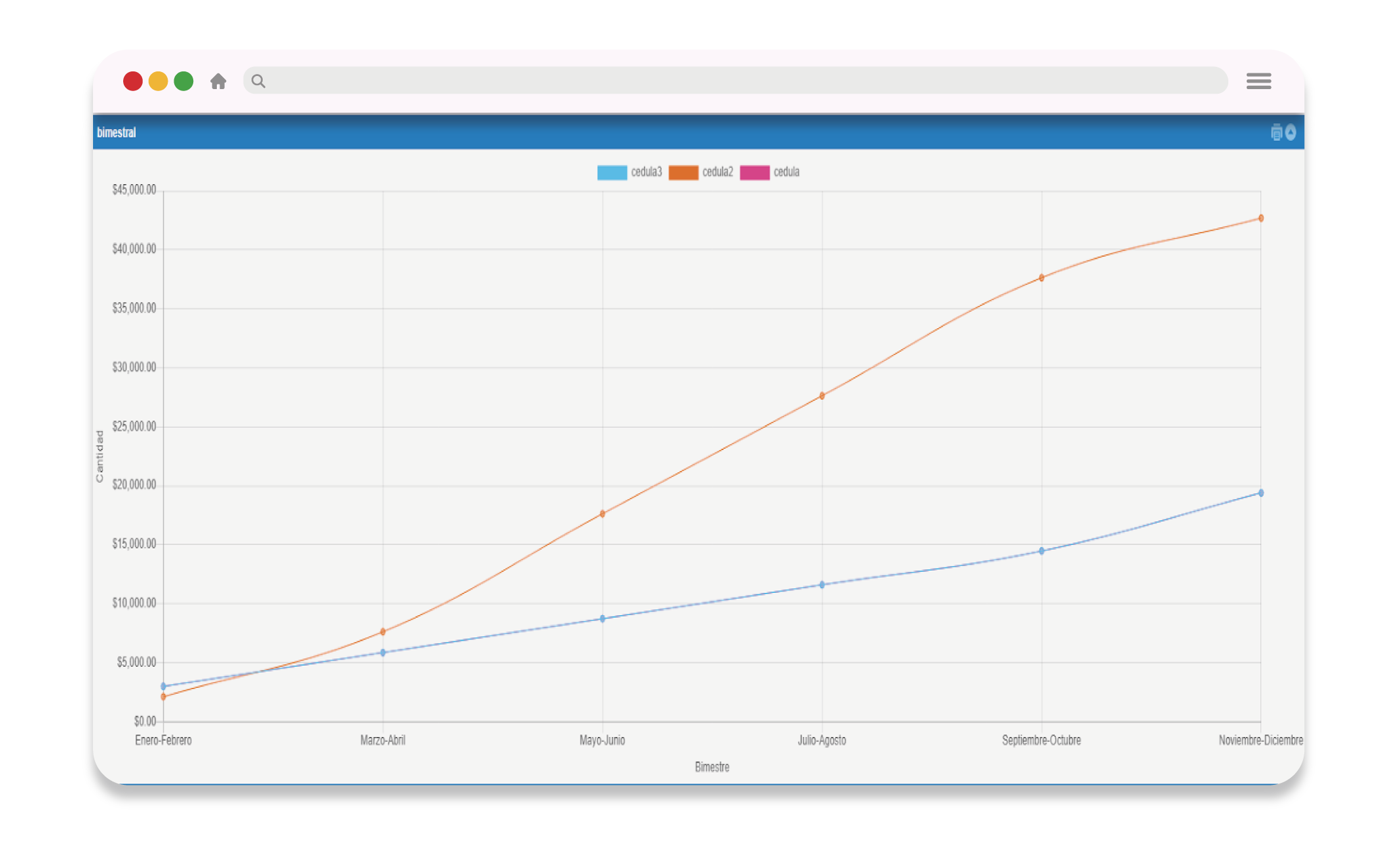Toggle the cedula pink legend swatch

pyautogui.click(x=755, y=172)
